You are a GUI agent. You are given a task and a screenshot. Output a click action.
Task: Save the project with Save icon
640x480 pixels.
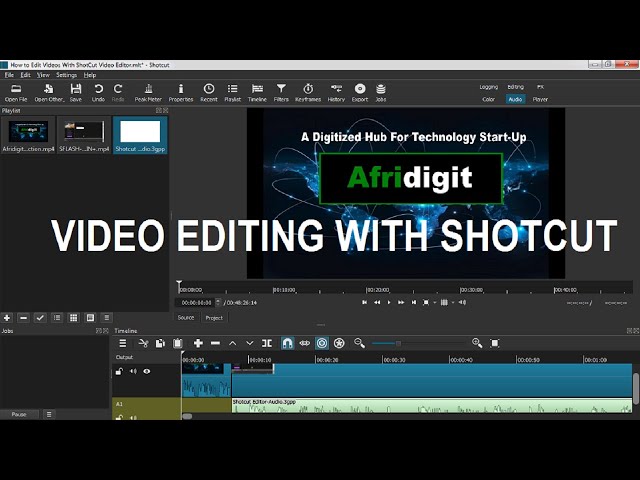(x=76, y=93)
